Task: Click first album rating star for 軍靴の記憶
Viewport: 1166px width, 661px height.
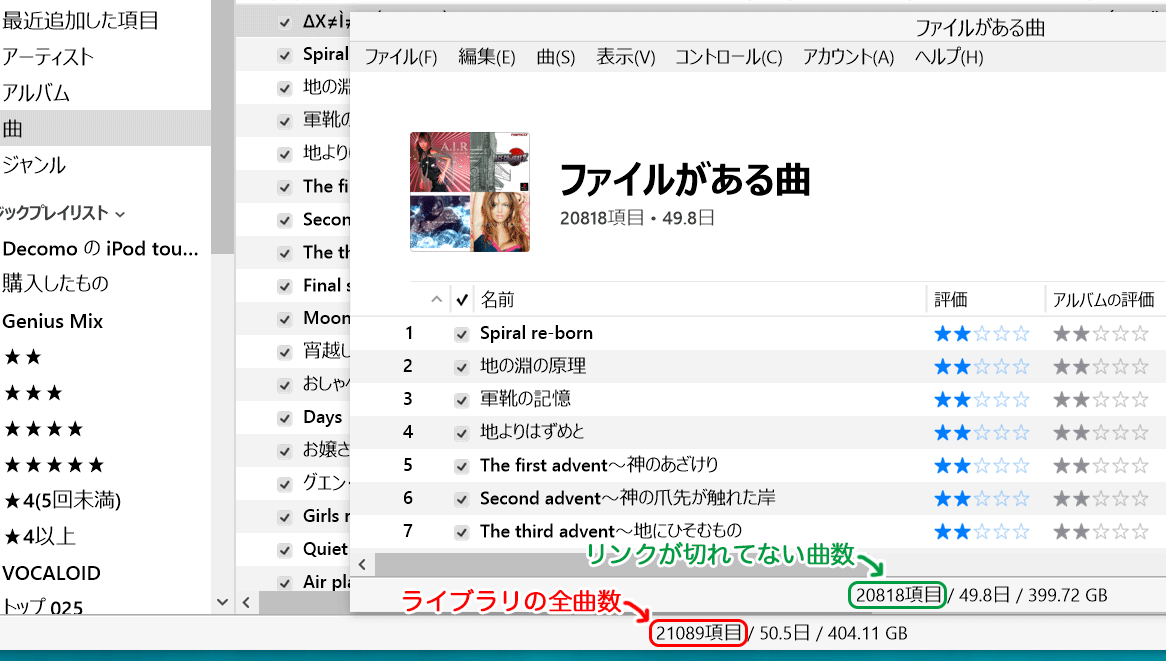Action: pyautogui.click(x=1060, y=400)
